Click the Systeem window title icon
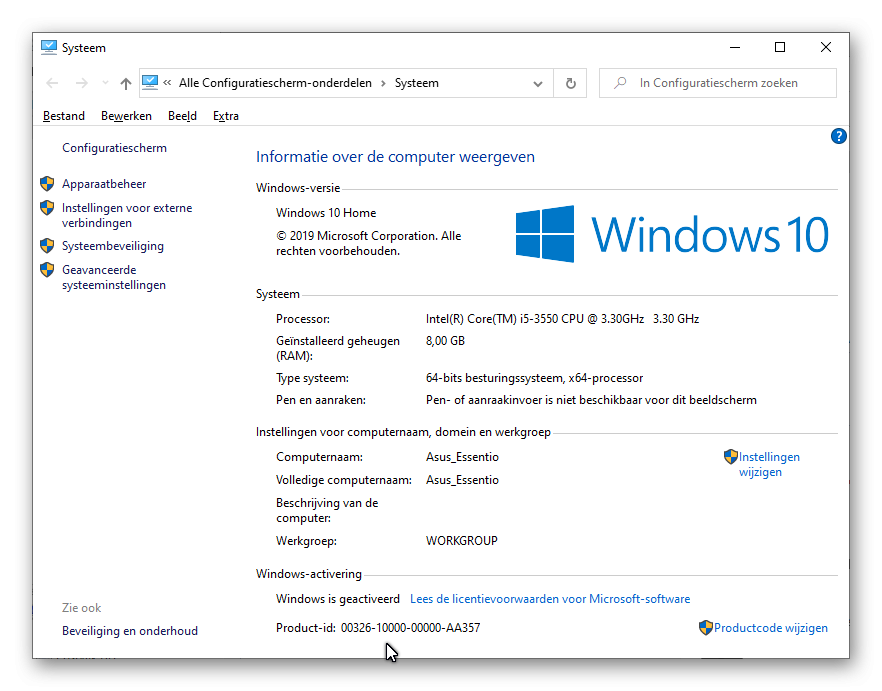 pyautogui.click(x=49, y=47)
